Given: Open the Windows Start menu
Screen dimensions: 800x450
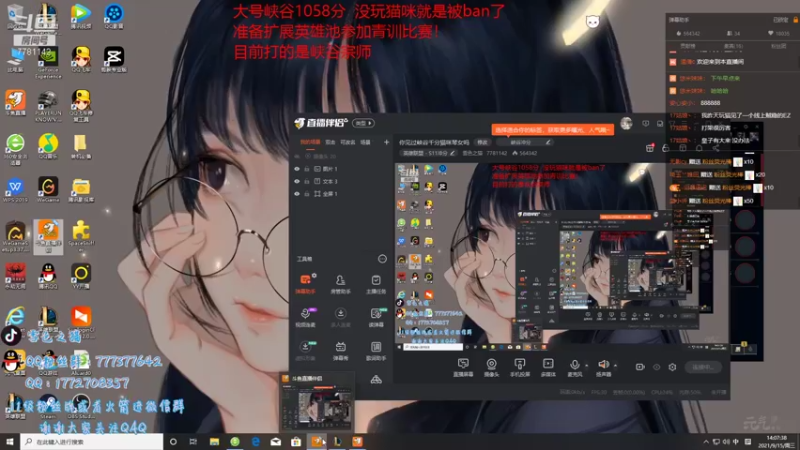Looking at the screenshot, I should [x=10, y=442].
